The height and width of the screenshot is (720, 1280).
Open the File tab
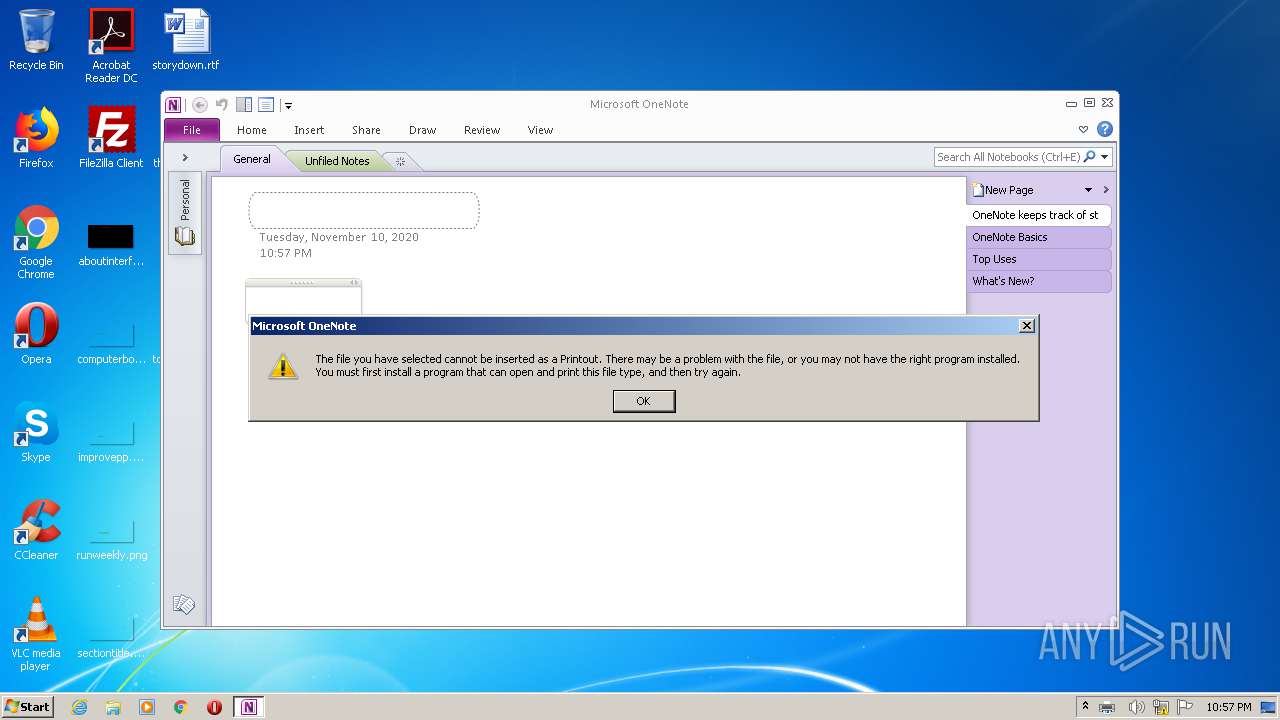[192, 130]
